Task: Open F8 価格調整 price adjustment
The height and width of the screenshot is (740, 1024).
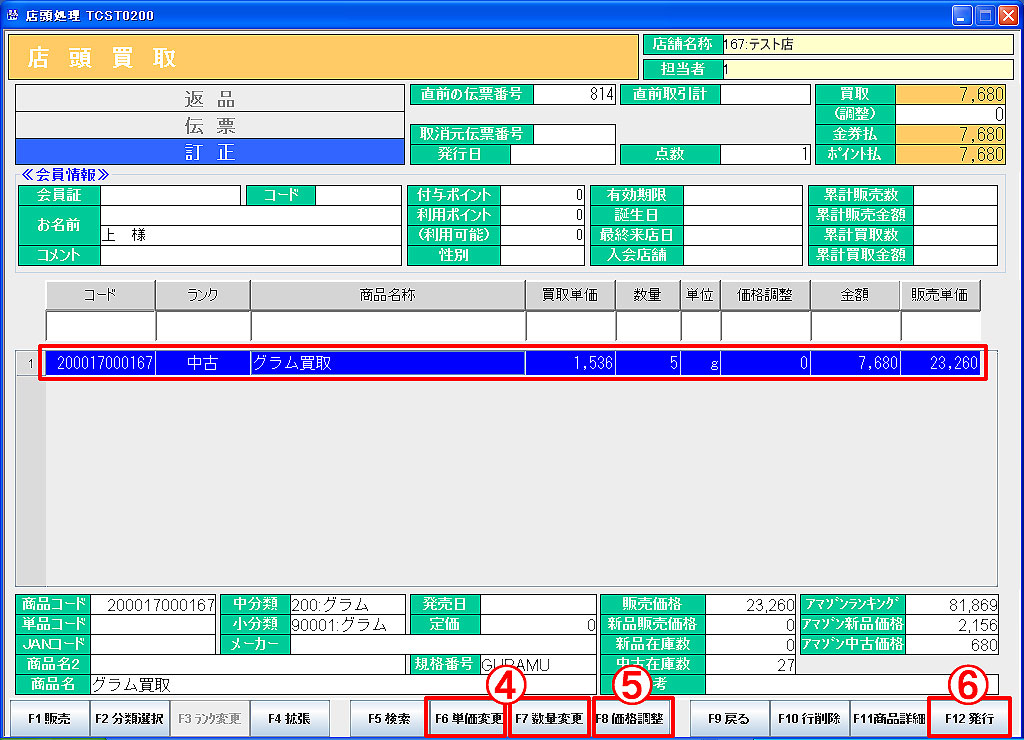Action: pos(631,718)
